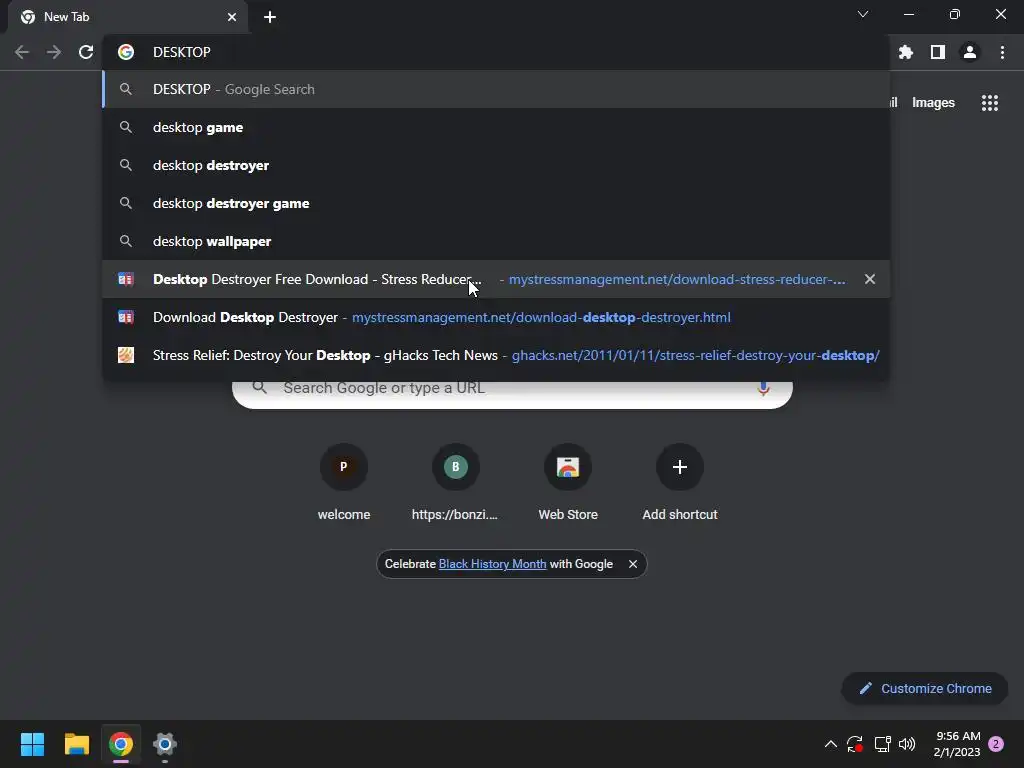
Task: Select the New Tab tab
Action: pyautogui.click(x=128, y=17)
